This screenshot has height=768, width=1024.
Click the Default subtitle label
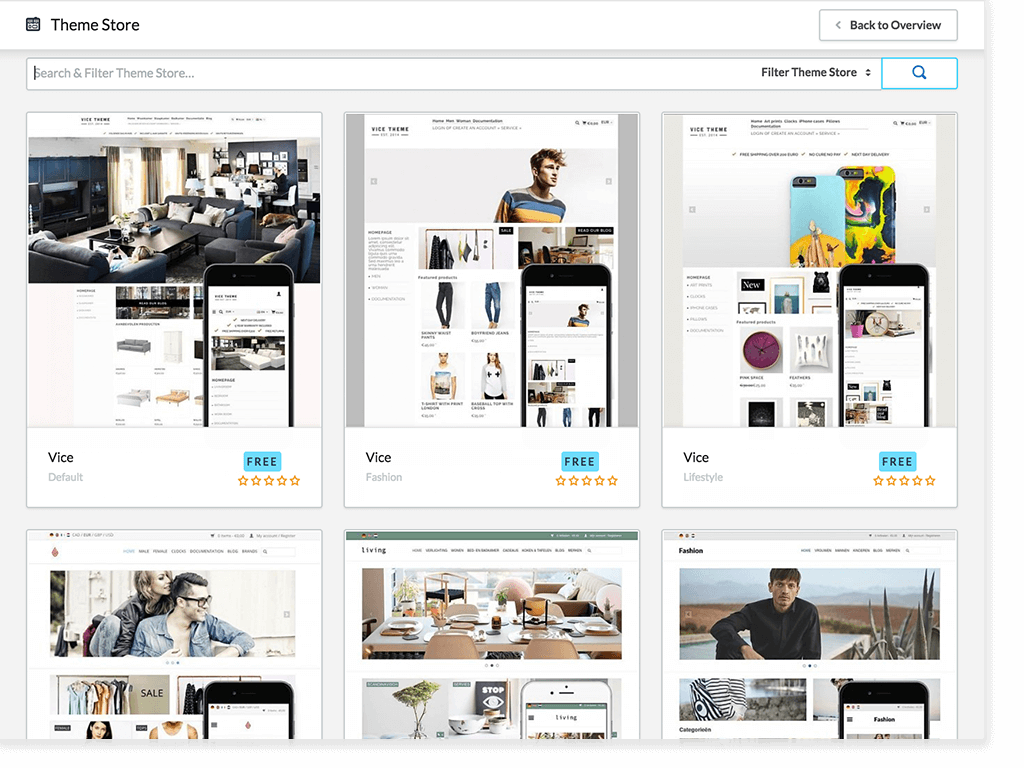coord(65,477)
